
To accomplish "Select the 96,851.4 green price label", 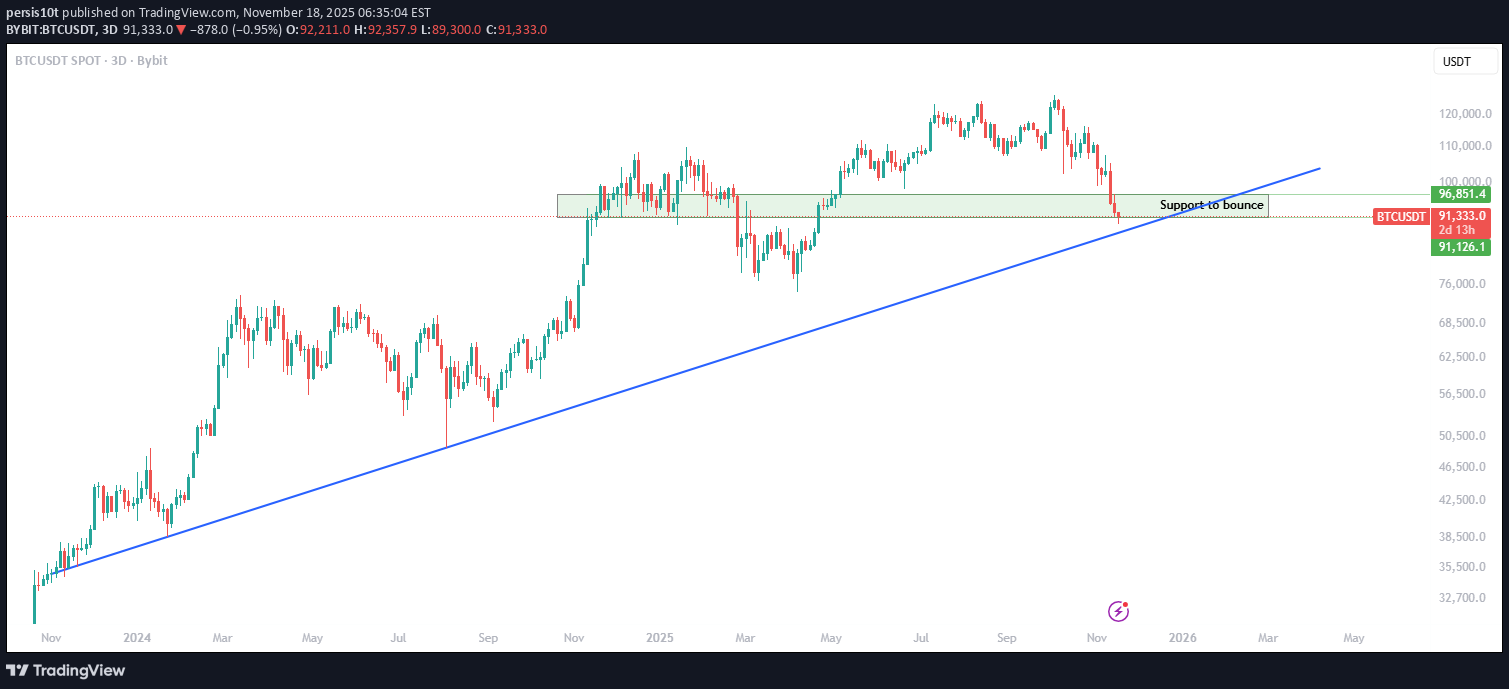I will (x=1461, y=194).
